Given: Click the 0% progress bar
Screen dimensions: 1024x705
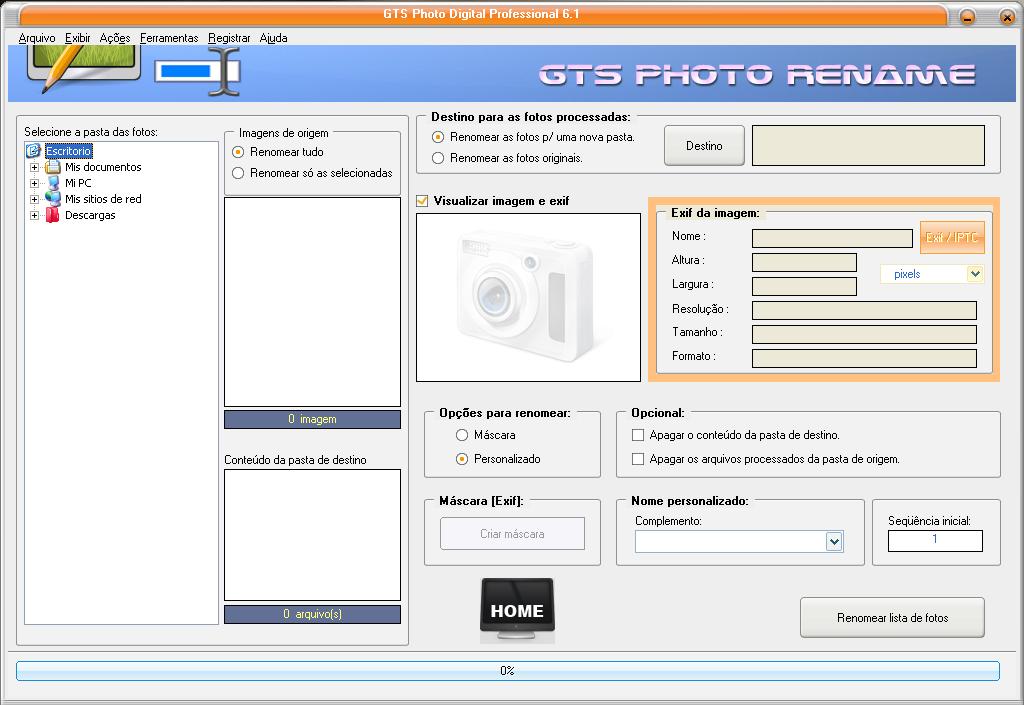Looking at the screenshot, I should click(507, 671).
